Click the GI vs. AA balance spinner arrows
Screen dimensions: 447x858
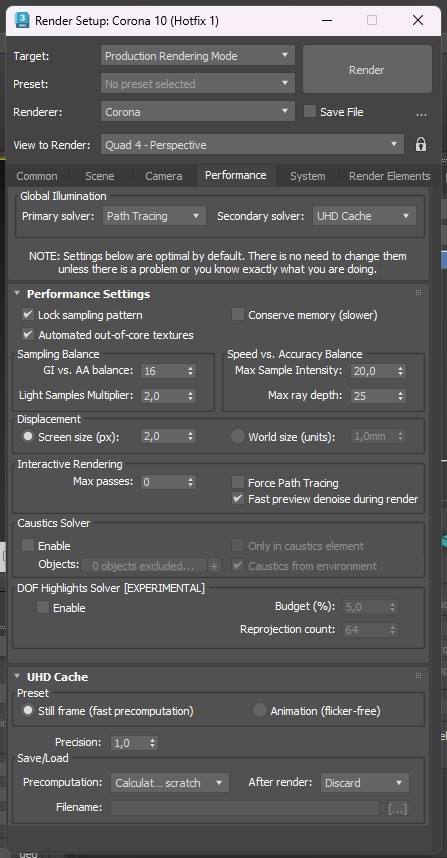[190, 371]
